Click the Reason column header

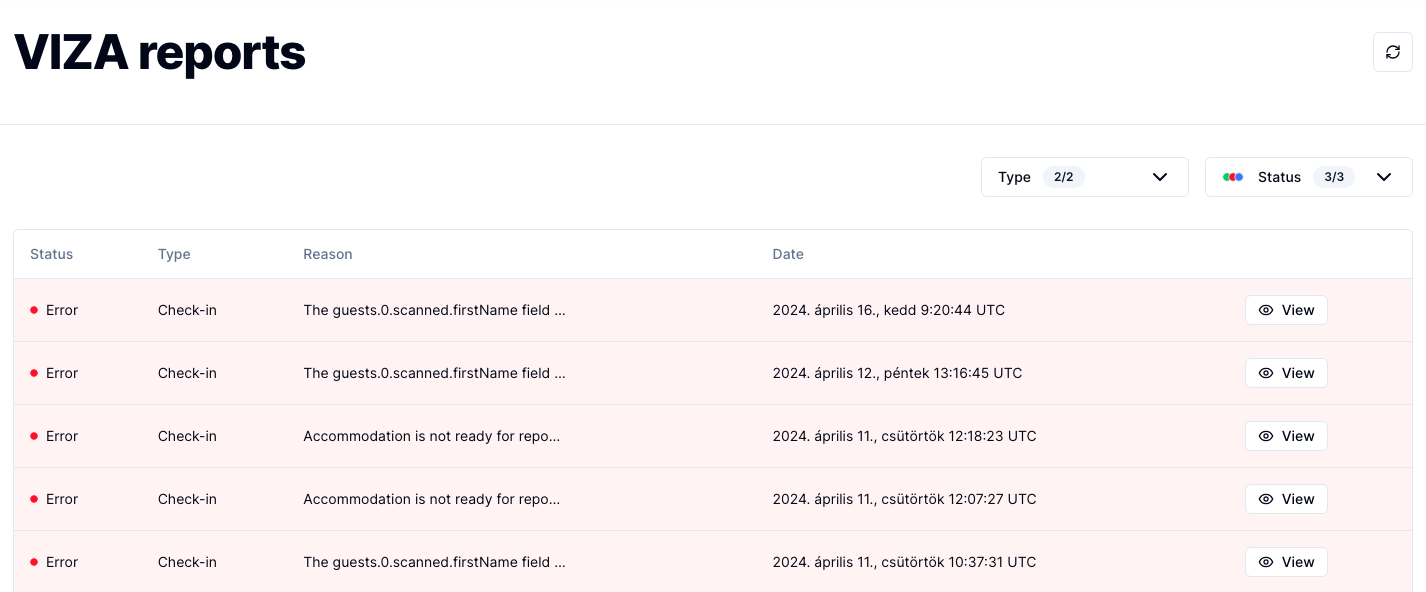point(328,254)
